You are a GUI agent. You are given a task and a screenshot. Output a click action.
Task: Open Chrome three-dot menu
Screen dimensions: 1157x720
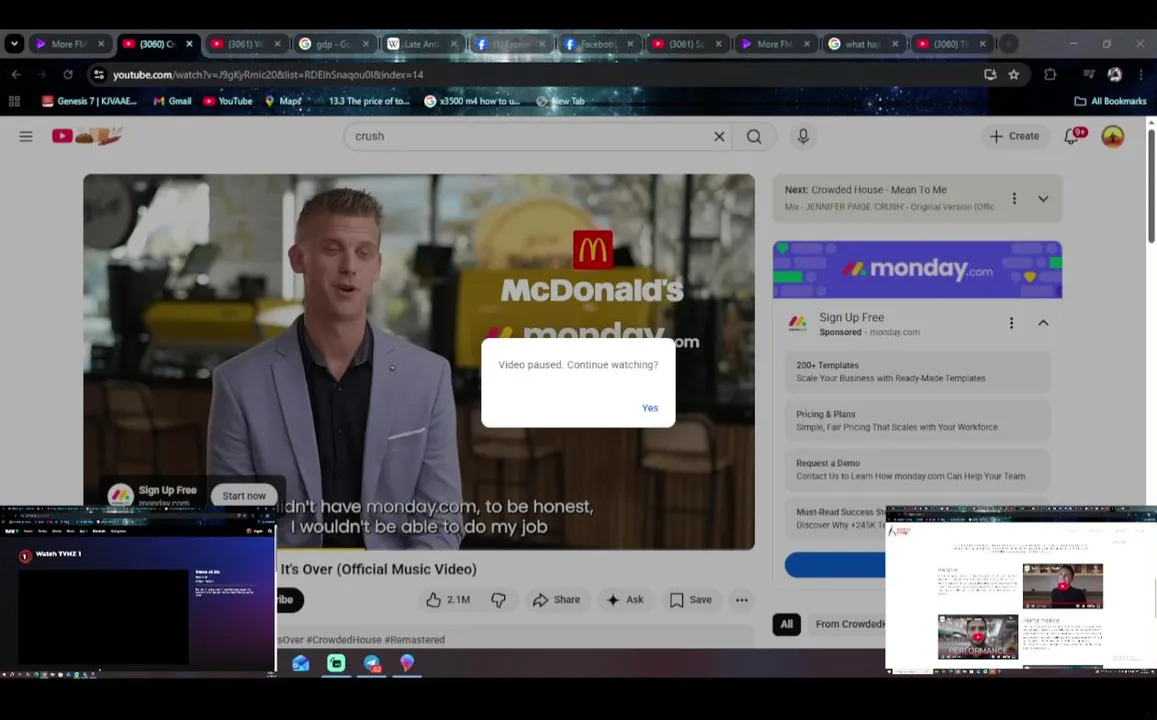(x=1141, y=75)
